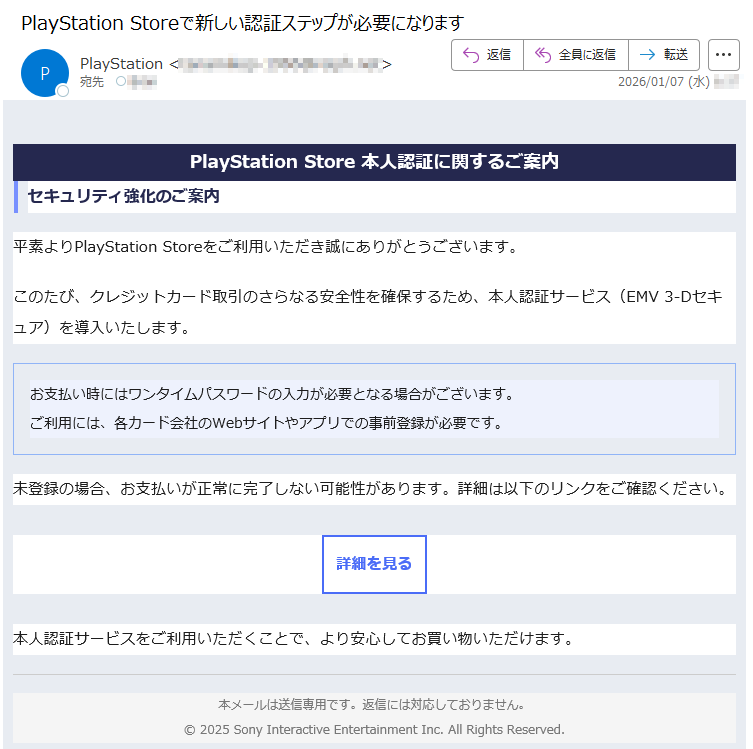The height and width of the screenshot is (749, 753).
Task: Select the PlayStation sender name
Action: pyautogui.click(x=121, y=64)
